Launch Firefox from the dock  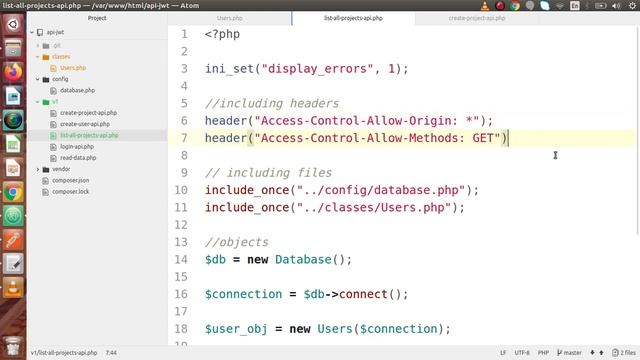pyautogui.click(x=13, y=72)
